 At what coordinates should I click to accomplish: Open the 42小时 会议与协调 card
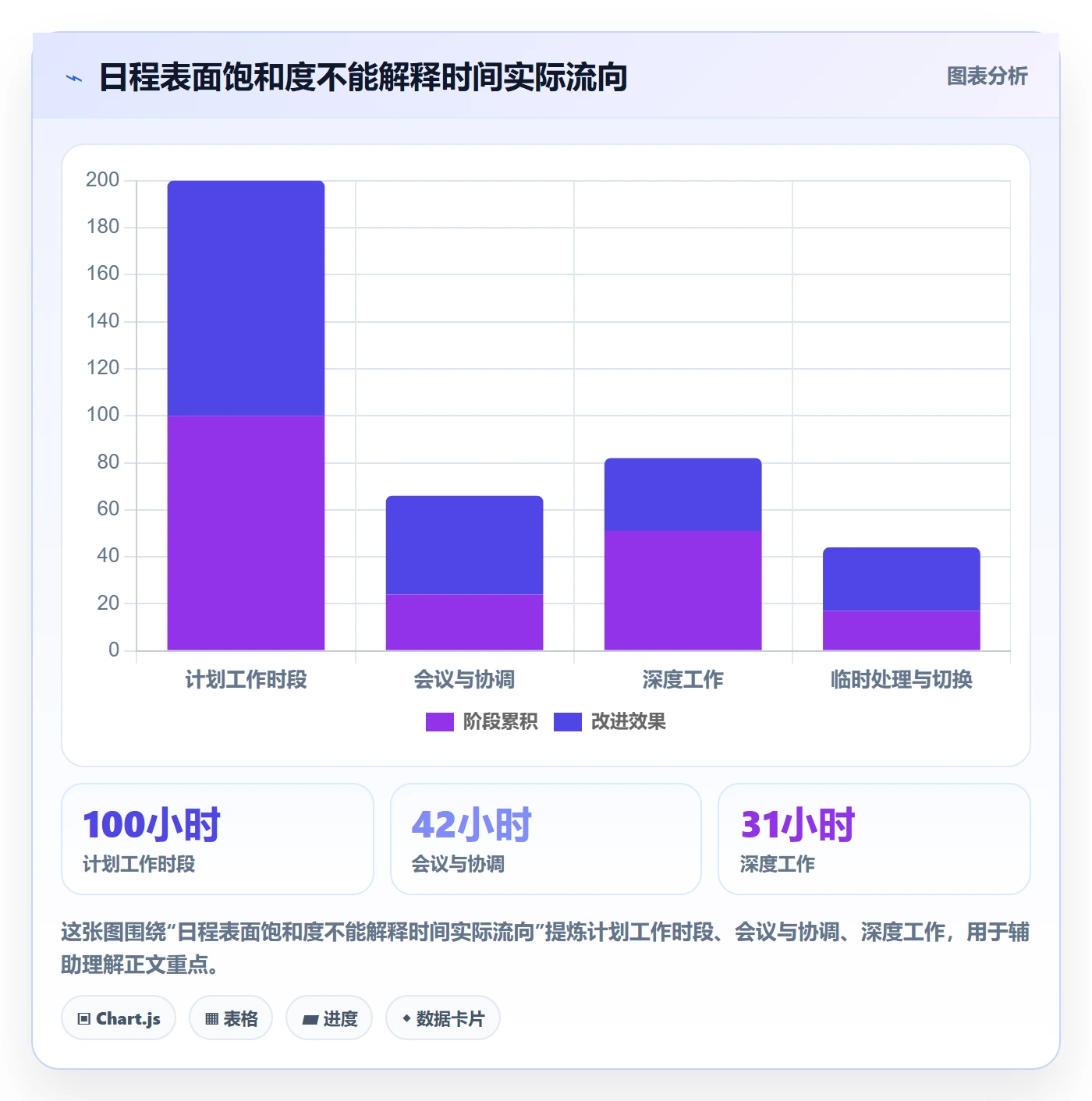pyautogui.click(x=546, y=839)
